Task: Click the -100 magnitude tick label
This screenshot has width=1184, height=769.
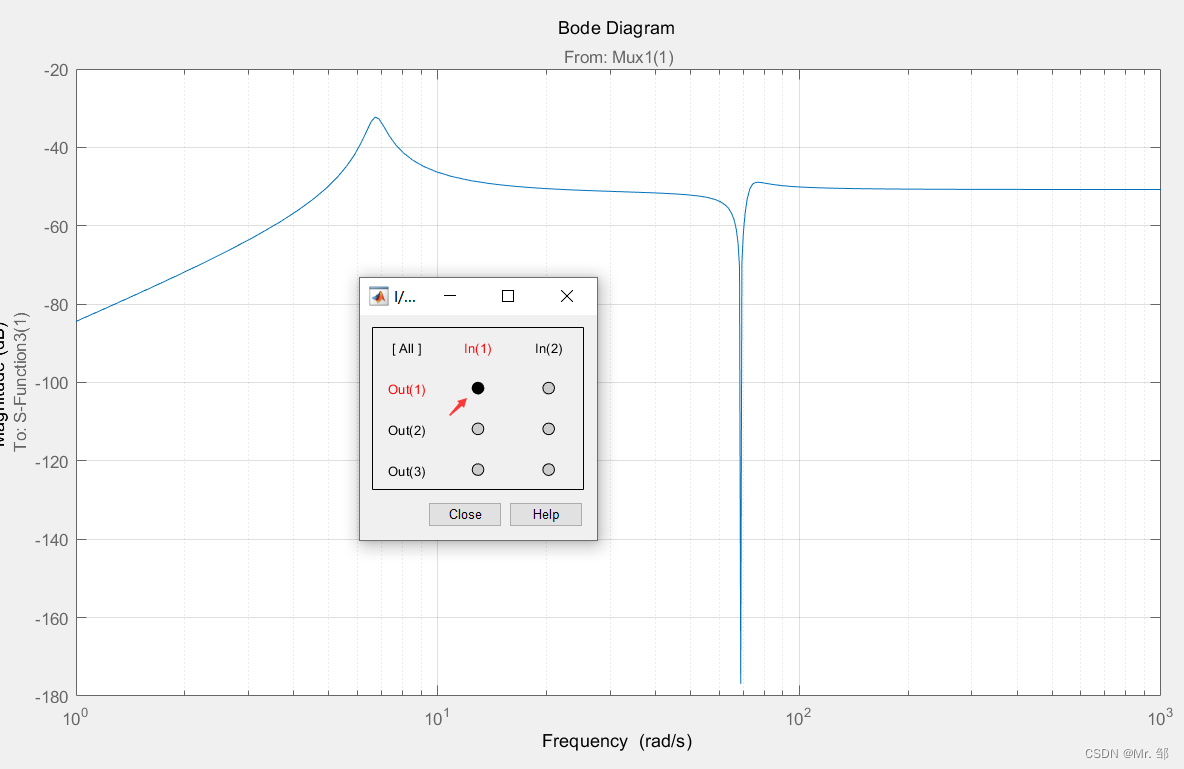Action: pyautogui.click(x=51, y=383)
